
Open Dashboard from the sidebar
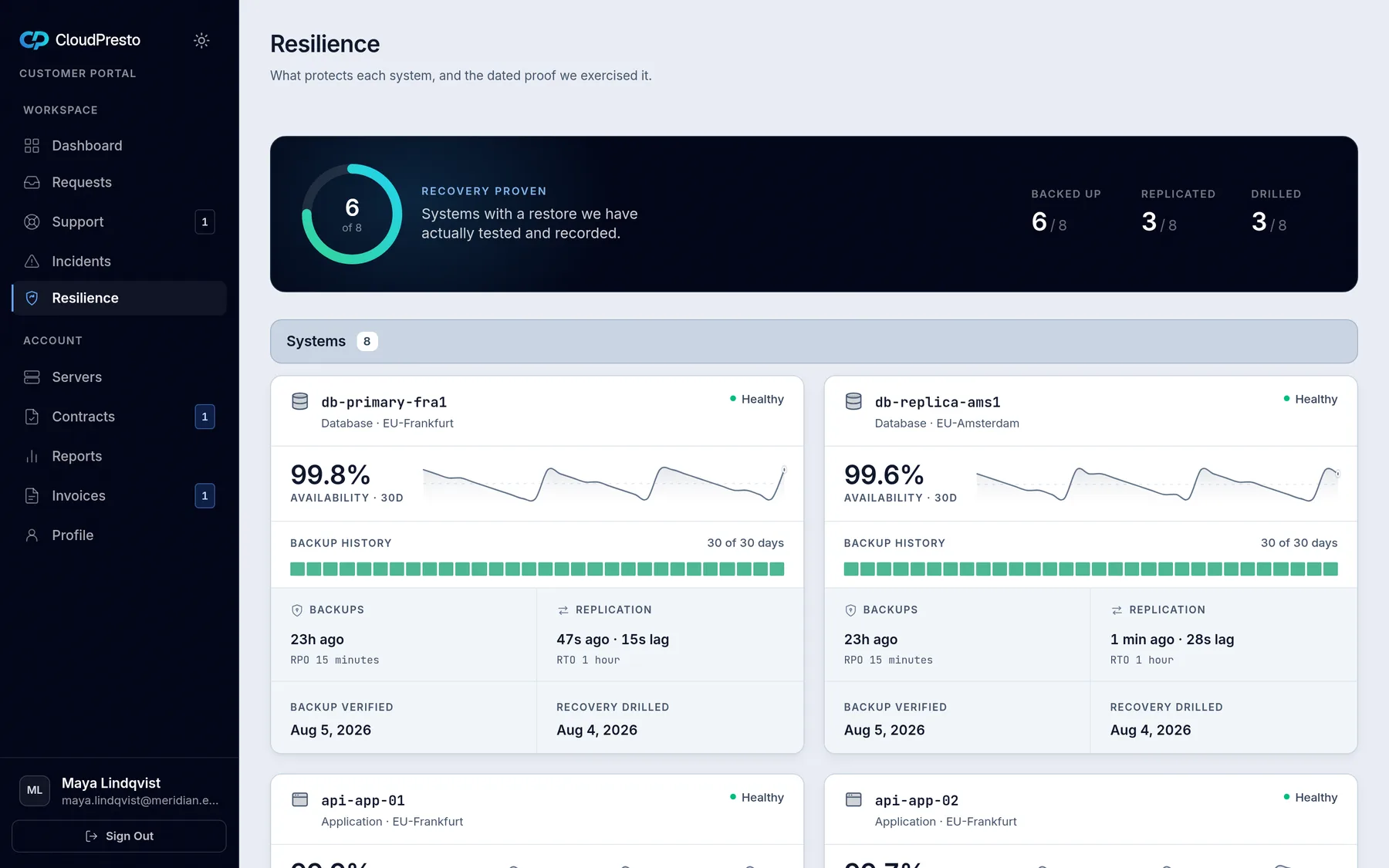[x=119, y=146]
